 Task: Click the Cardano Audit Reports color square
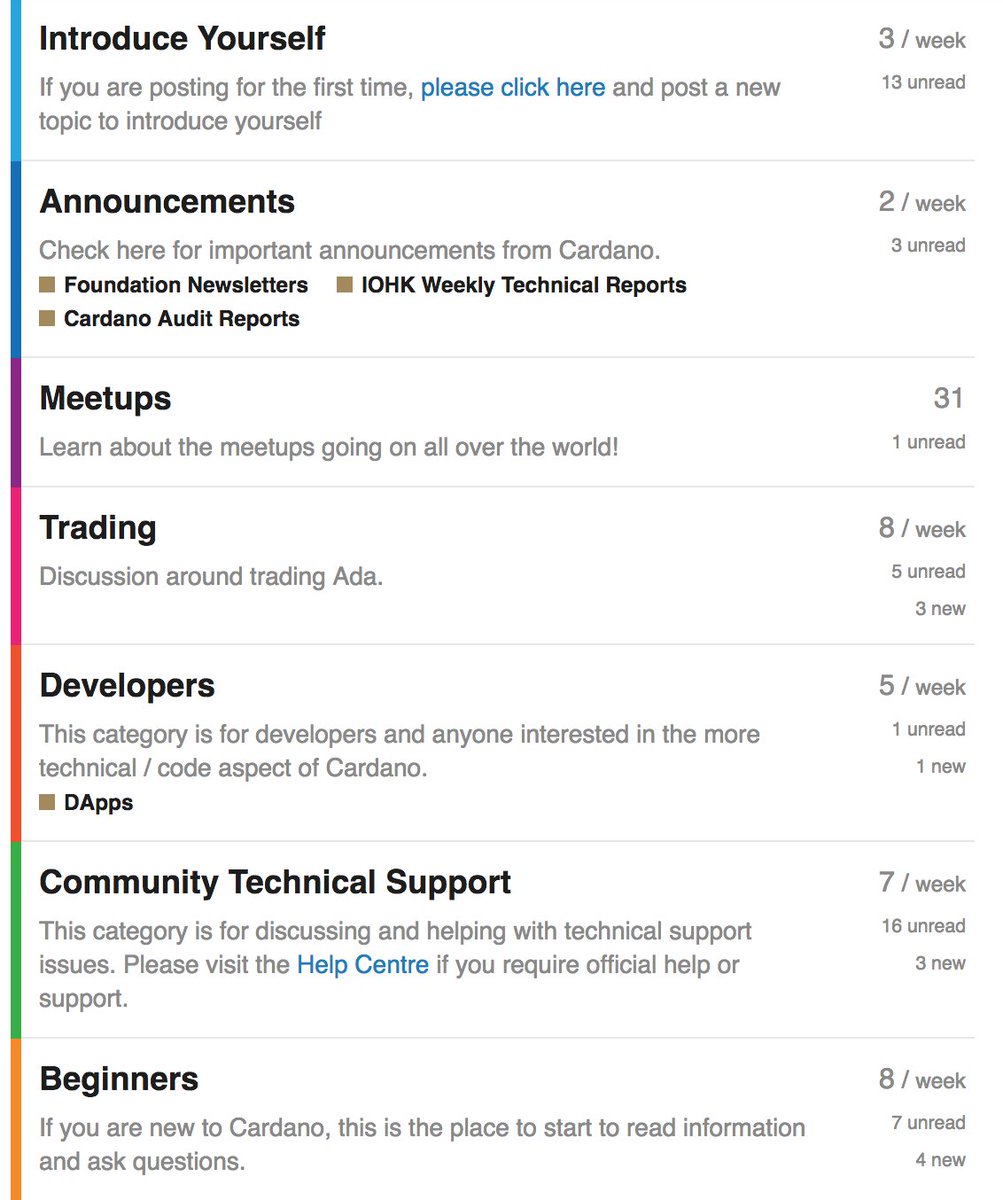47,319
